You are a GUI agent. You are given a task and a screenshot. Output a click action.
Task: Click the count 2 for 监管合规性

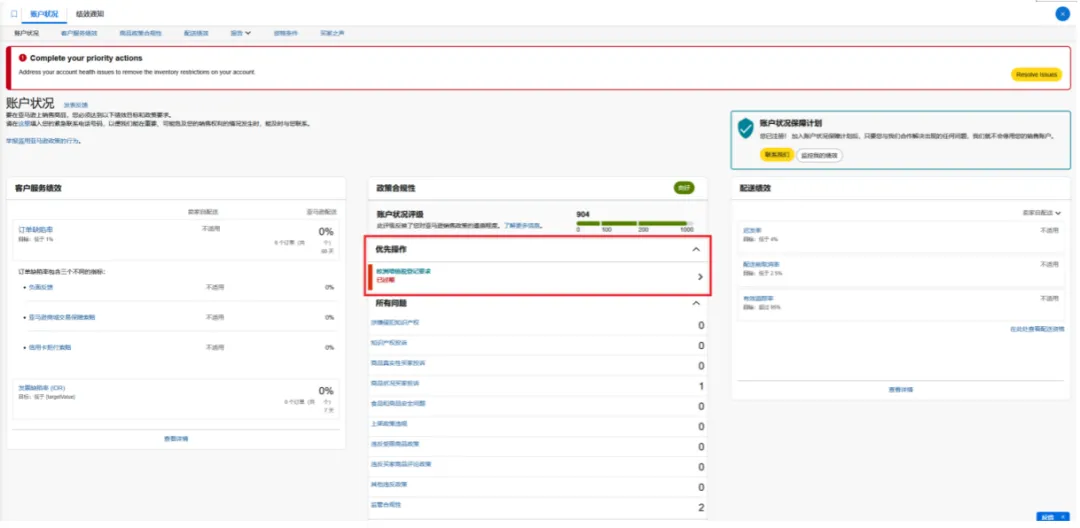[x=701, y=508]
